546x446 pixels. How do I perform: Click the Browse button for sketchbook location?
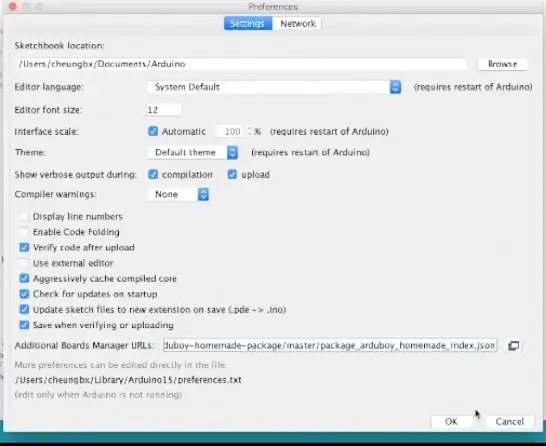coord(502,64)
